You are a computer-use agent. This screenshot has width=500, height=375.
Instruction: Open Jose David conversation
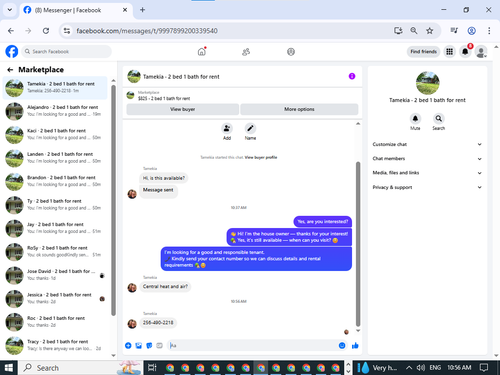pos(55,275)
